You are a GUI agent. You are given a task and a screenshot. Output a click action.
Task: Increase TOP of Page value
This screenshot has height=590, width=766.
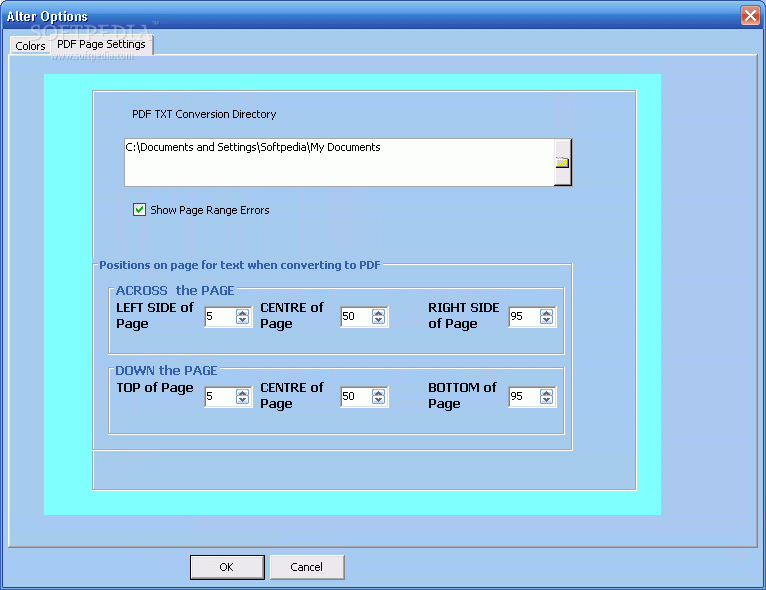tap(242, 393)
